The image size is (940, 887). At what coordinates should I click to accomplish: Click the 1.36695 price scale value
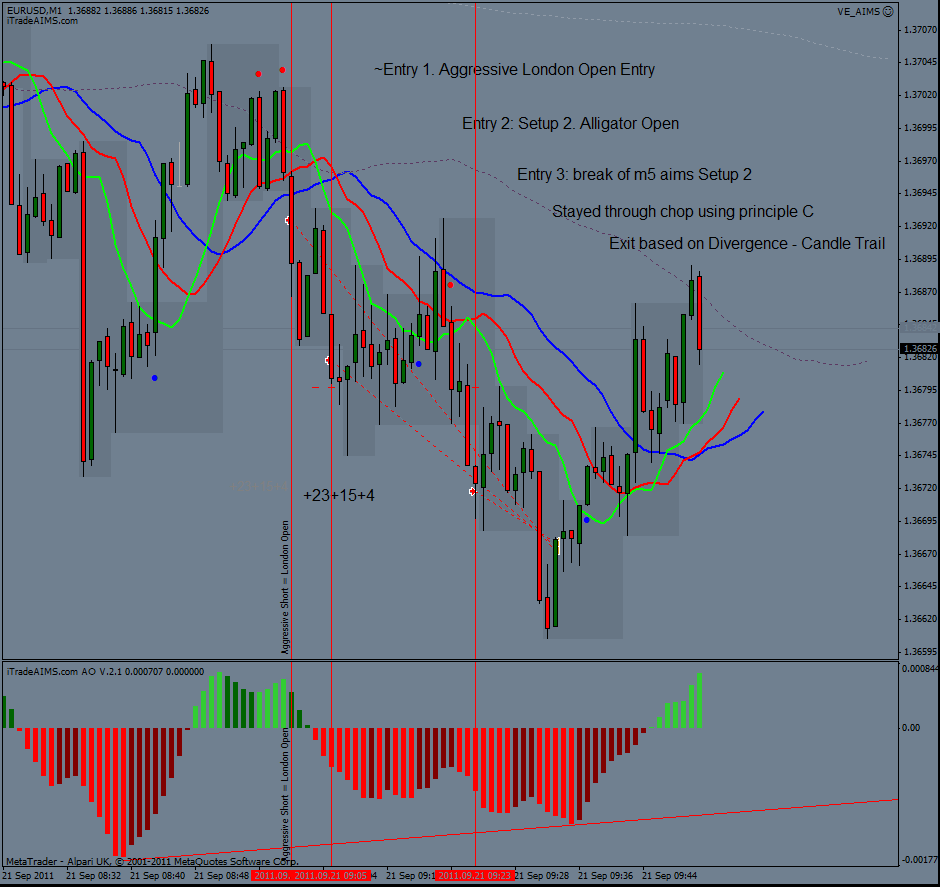(x=920, y=521)
